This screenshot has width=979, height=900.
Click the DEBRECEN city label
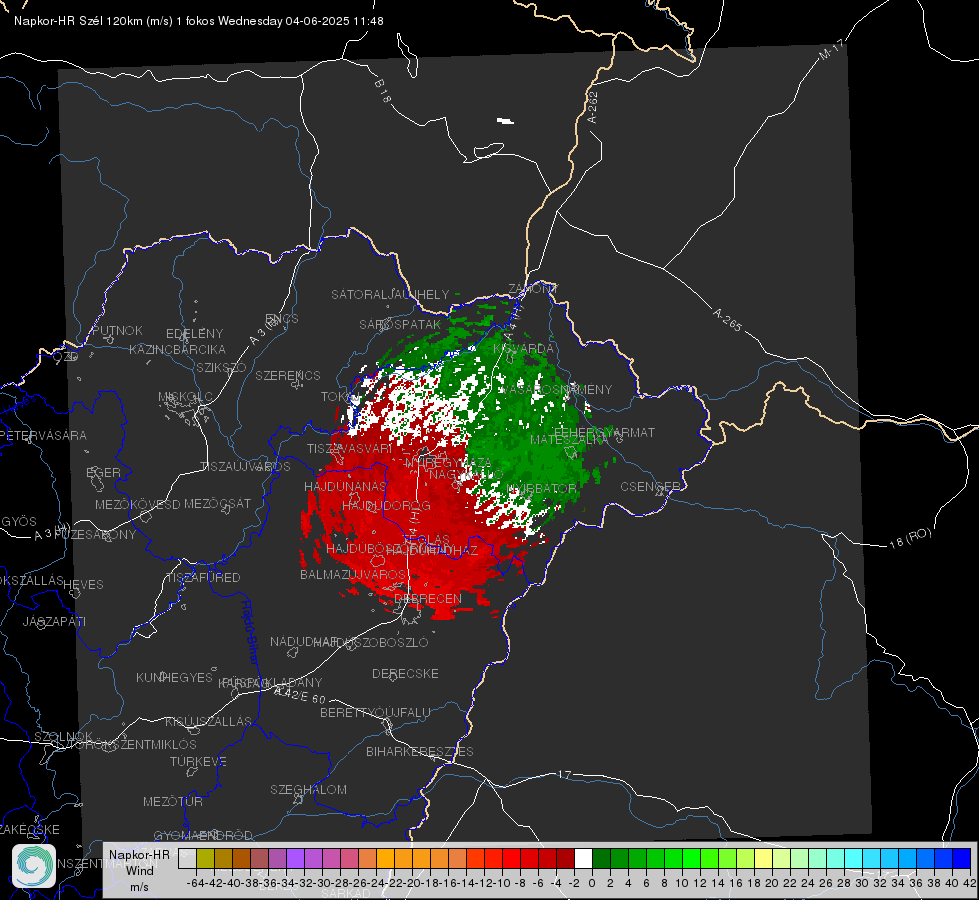click(428, 598)
